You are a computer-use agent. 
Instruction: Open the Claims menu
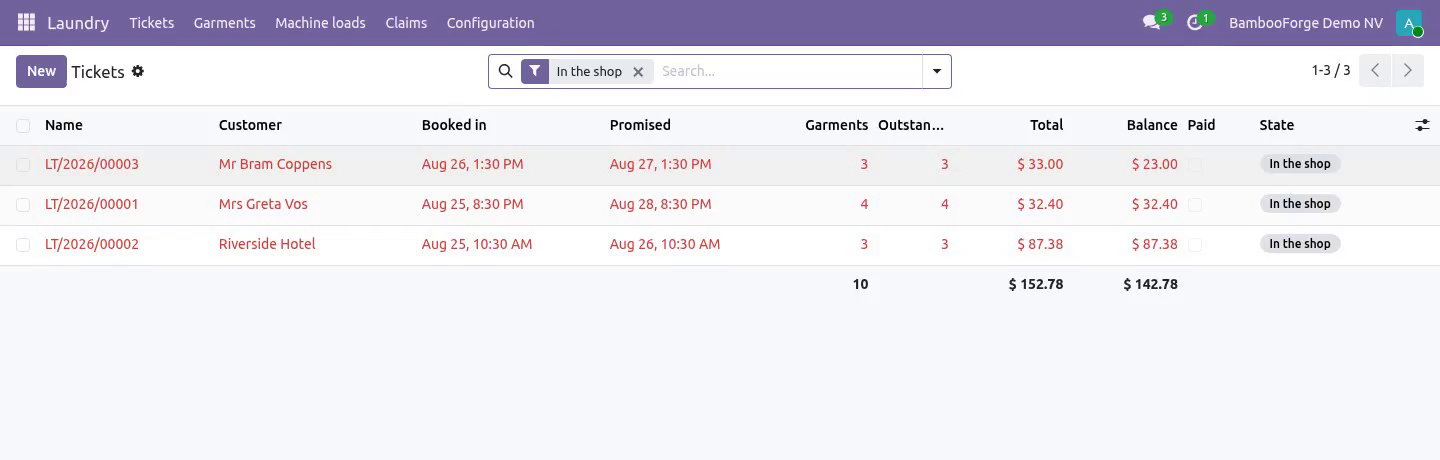406,23
